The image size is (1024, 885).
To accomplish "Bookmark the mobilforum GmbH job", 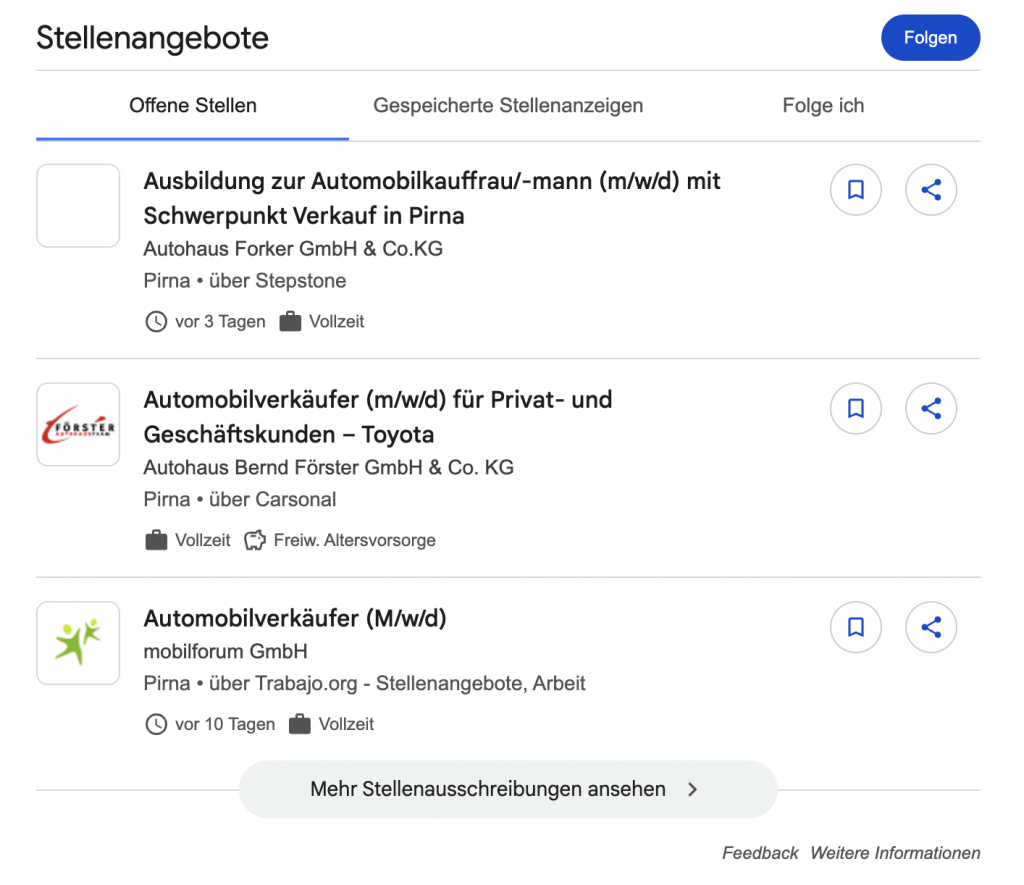I will [x=856, y=627].
